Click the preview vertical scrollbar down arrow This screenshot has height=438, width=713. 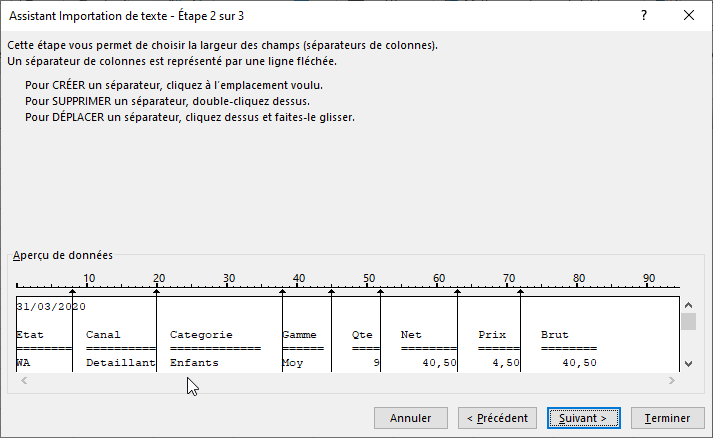coord(688,364)
